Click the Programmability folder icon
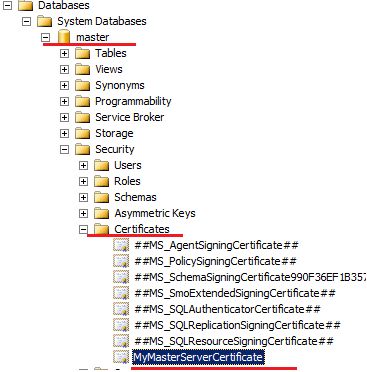 click(x=82, y=101)
